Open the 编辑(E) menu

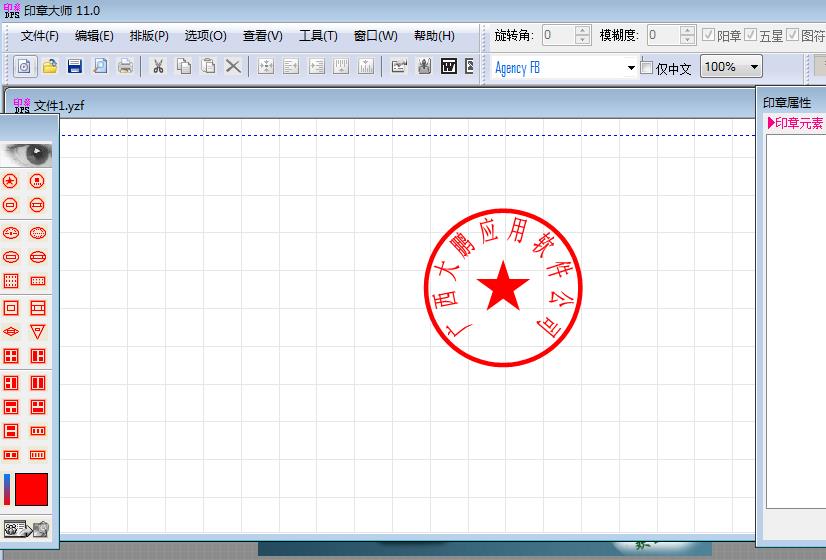click(94, 36)
